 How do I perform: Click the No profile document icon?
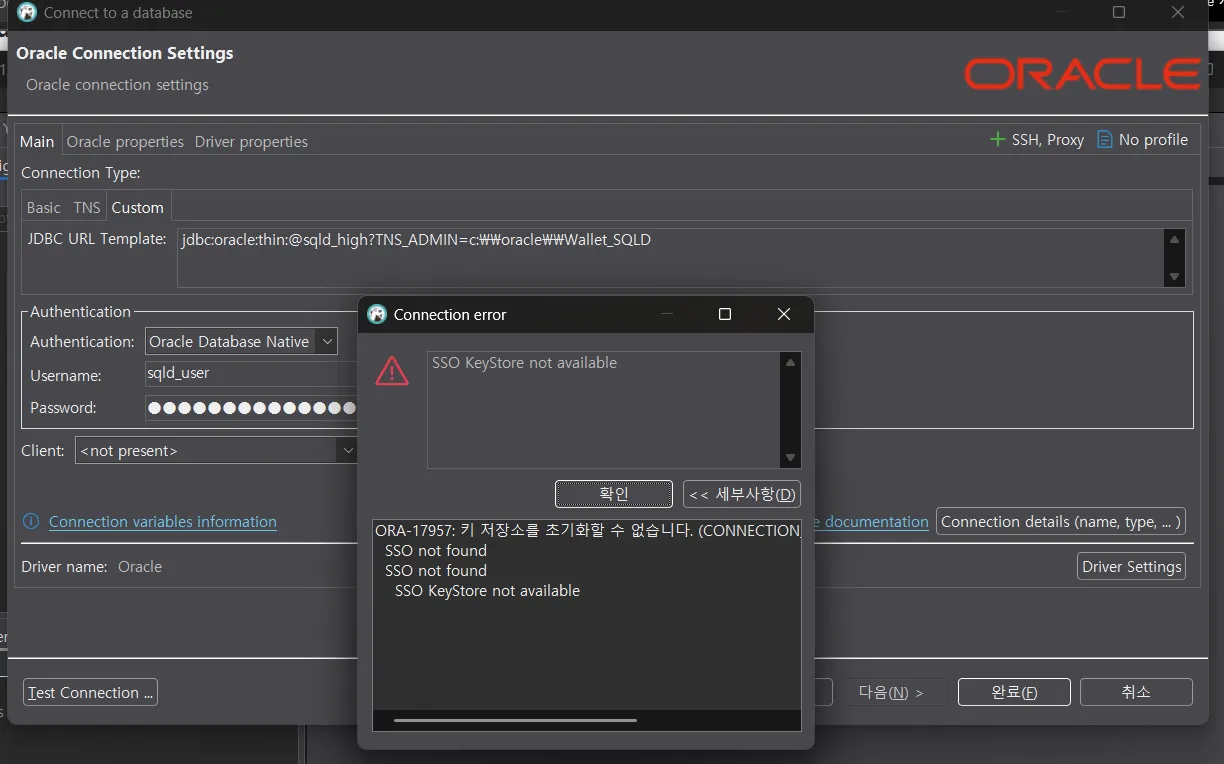pos(1105,140)
